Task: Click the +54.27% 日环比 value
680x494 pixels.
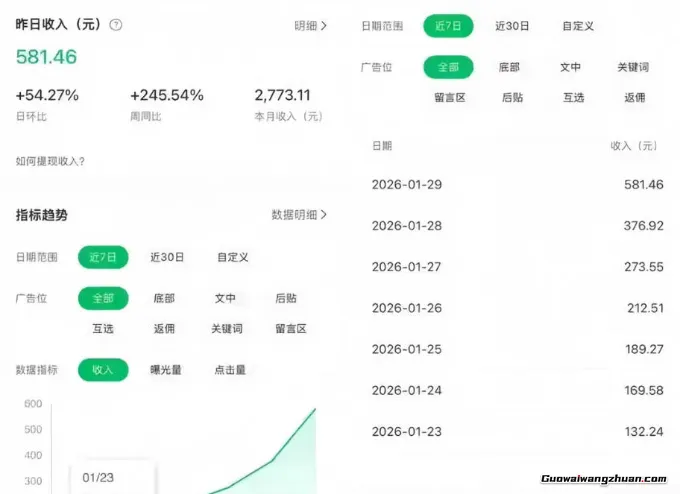Action: (x=47, y=95)
